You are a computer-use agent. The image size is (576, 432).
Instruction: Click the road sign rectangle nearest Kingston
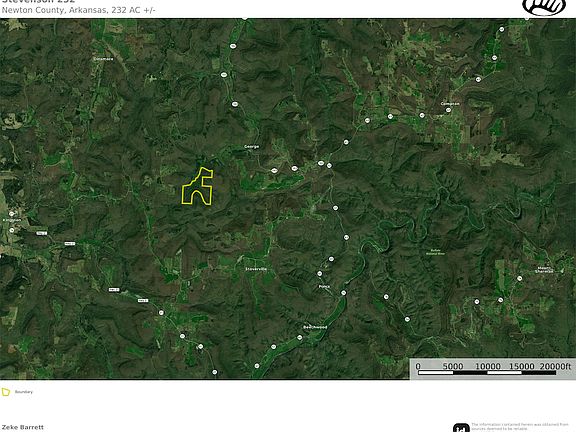(42, 233)
